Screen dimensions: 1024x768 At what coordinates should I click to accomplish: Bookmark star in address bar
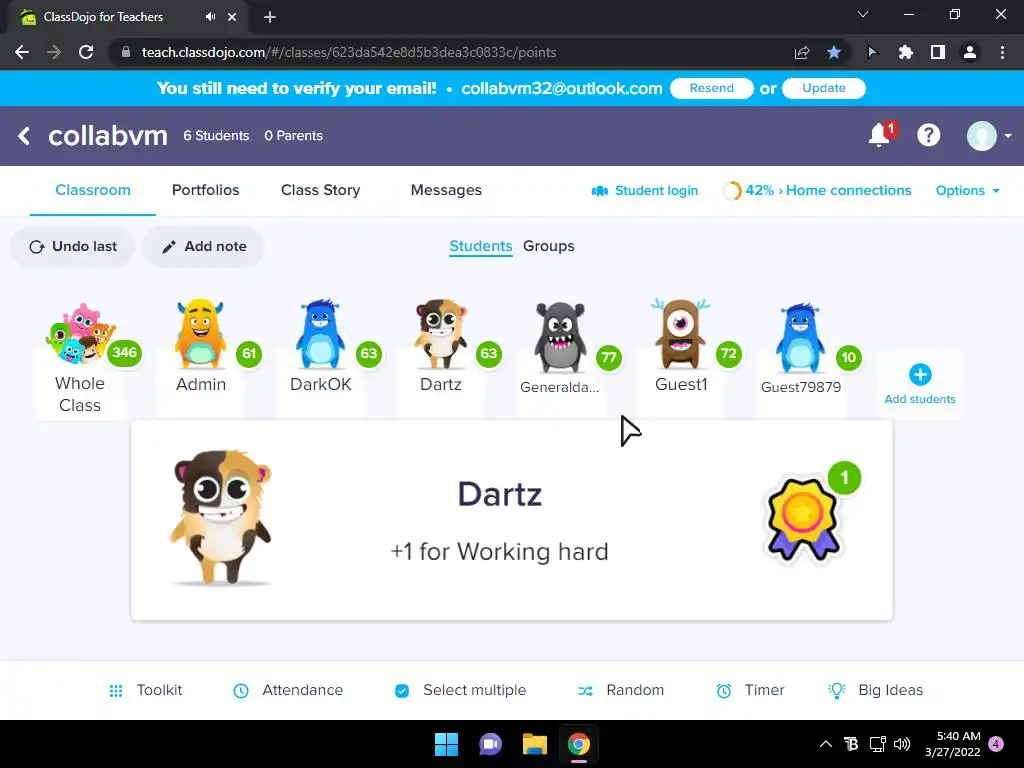click(x=834, y=52)
